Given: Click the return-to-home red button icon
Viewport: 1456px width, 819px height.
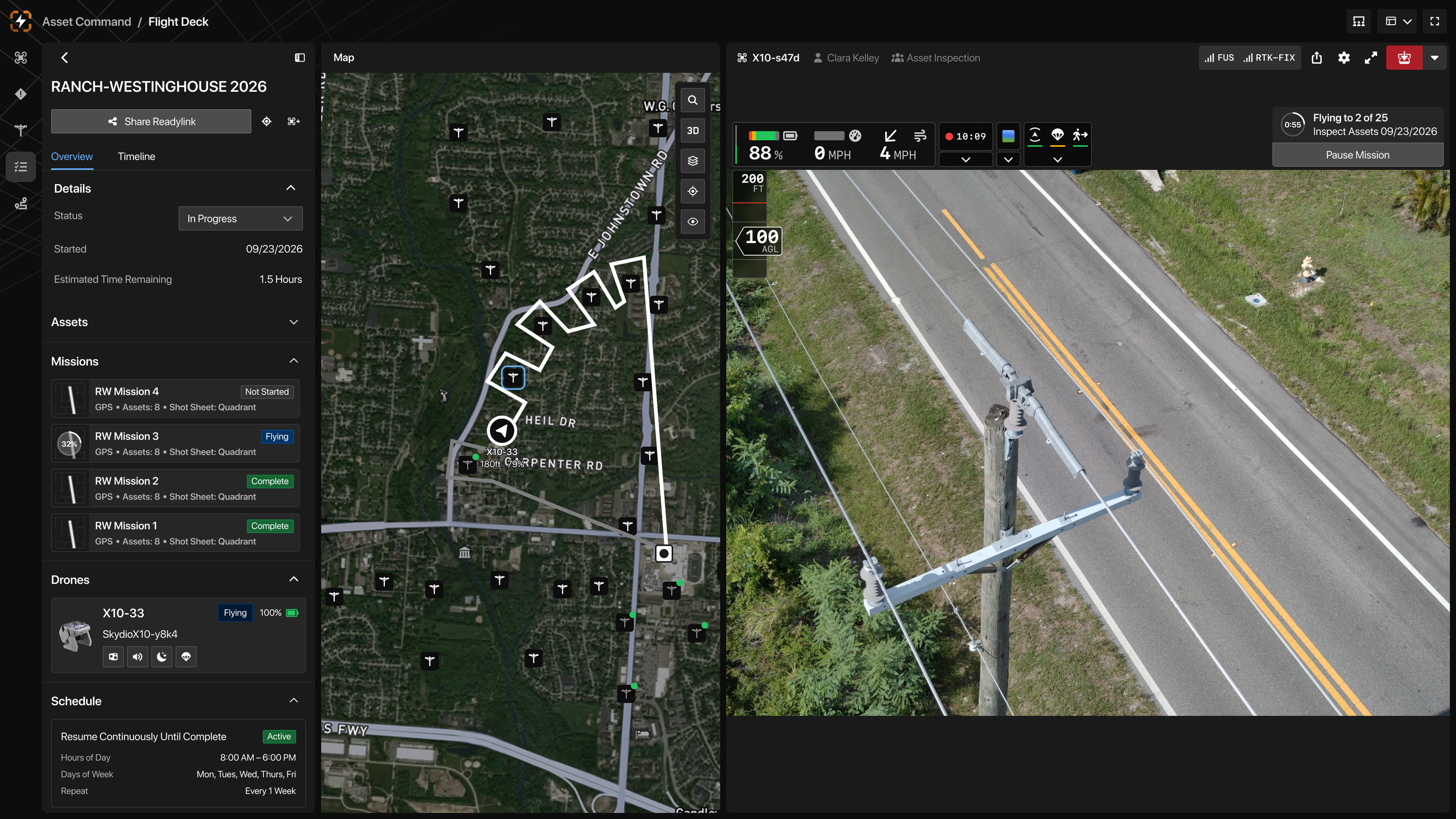Looking at the screenshot, I should pos(1404,58).
